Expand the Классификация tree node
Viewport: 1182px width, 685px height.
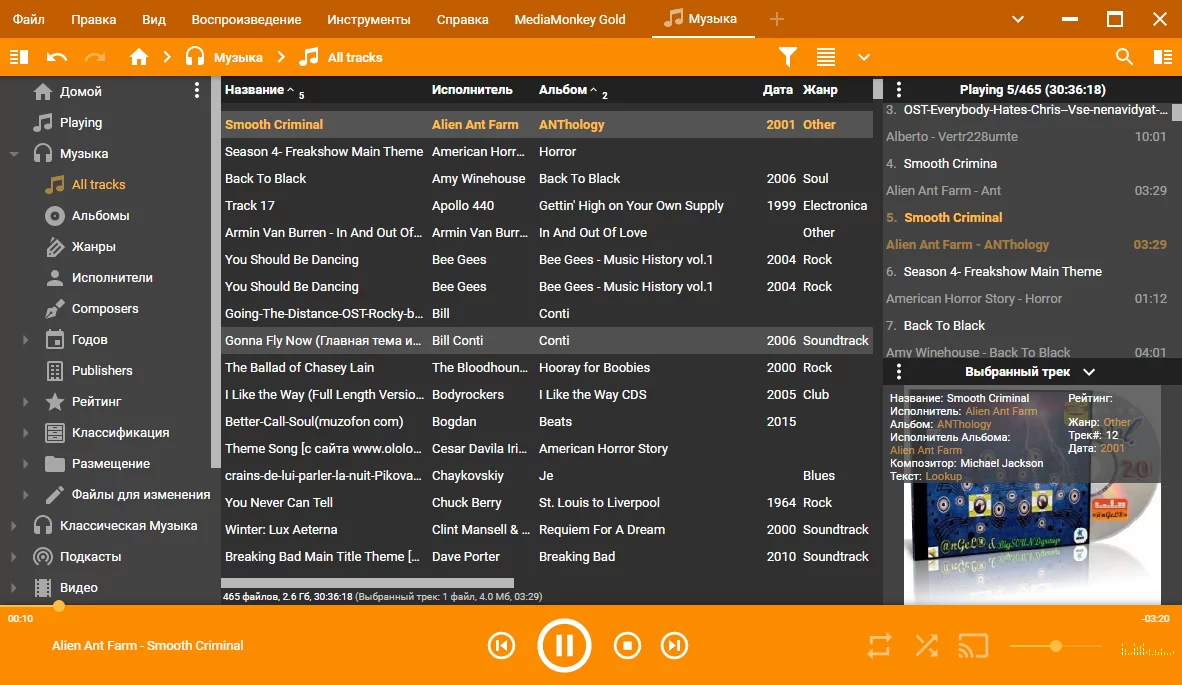click(26, 433)
